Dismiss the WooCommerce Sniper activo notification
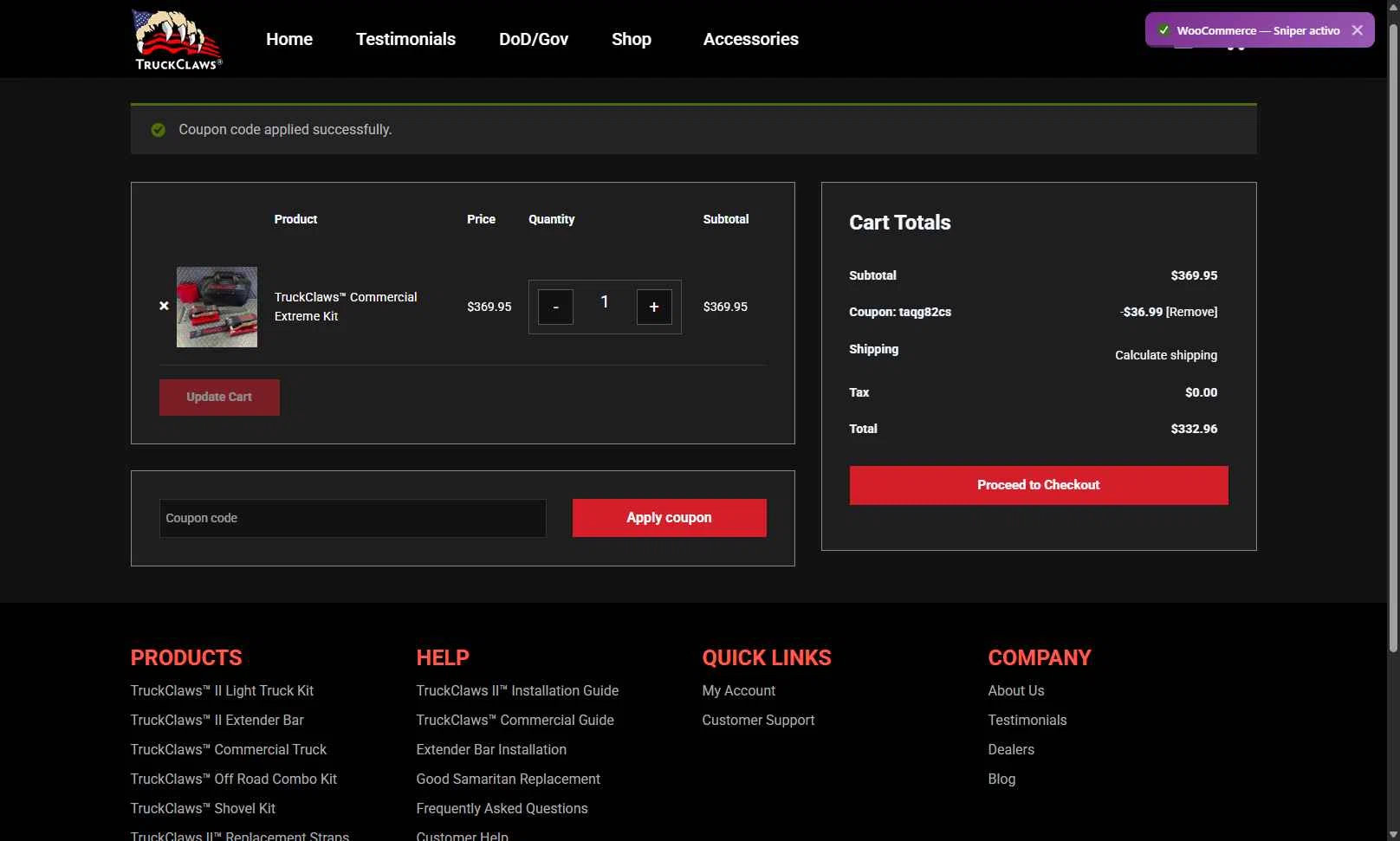1400x841 pixels. 1357,30
